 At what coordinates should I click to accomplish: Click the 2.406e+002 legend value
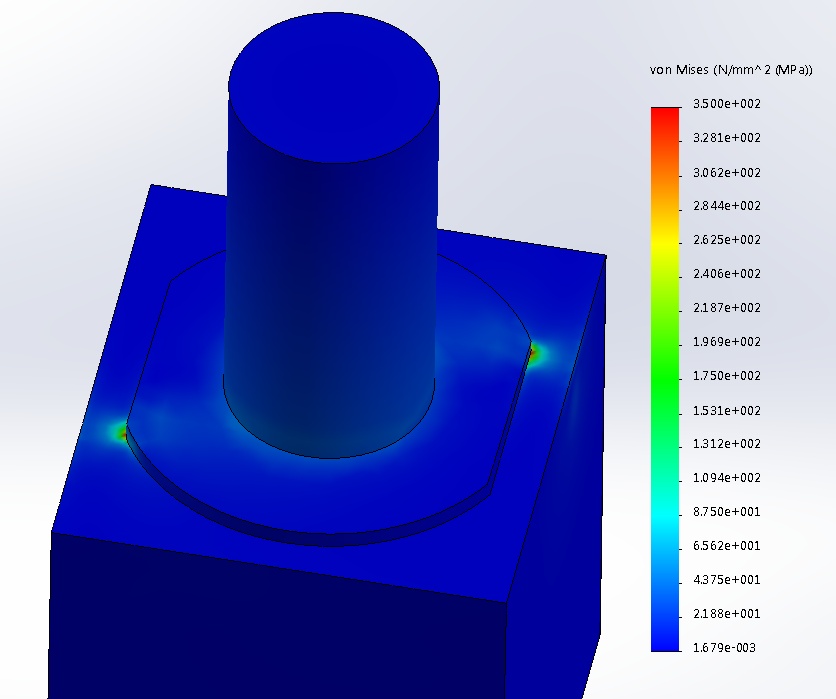[727, 274]
